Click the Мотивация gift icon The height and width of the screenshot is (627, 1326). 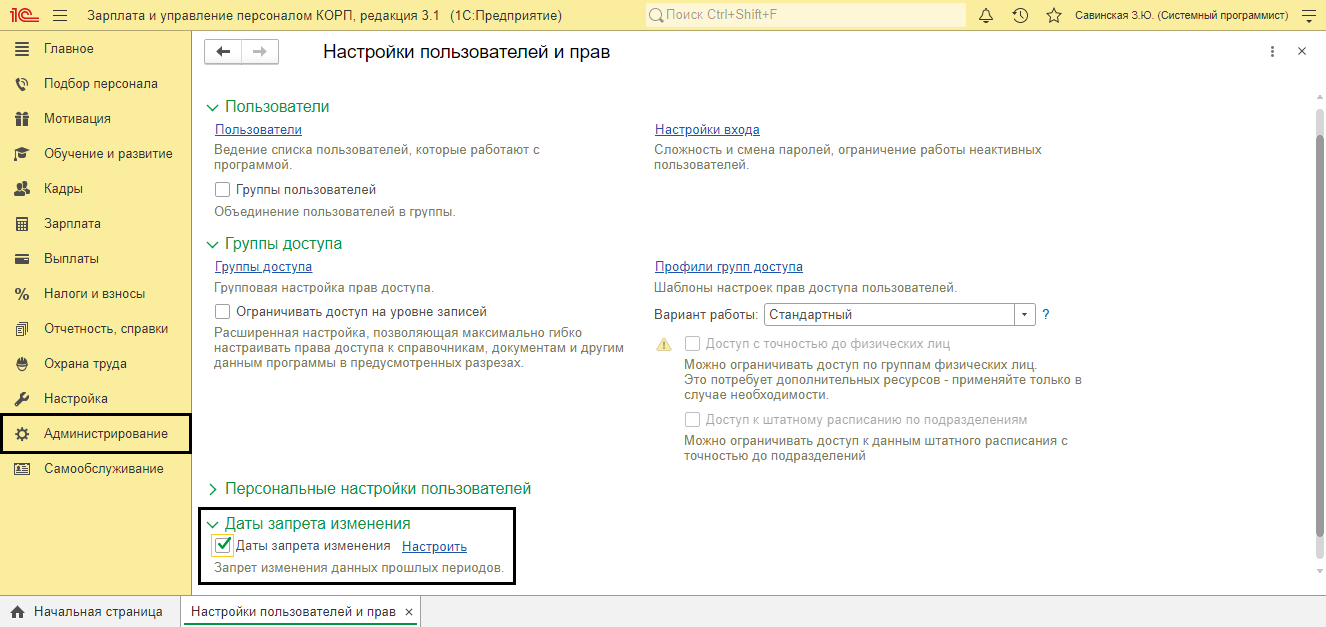pos(22,119)
